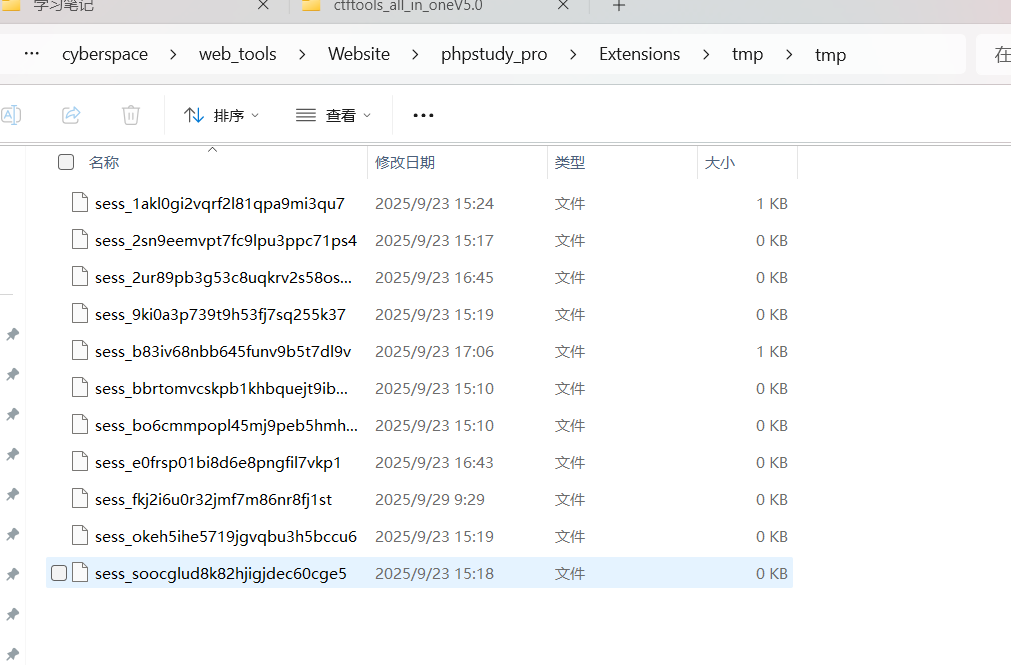
Task: Click date 2025/9/23 15:24
Action: [x=435, y=204]
